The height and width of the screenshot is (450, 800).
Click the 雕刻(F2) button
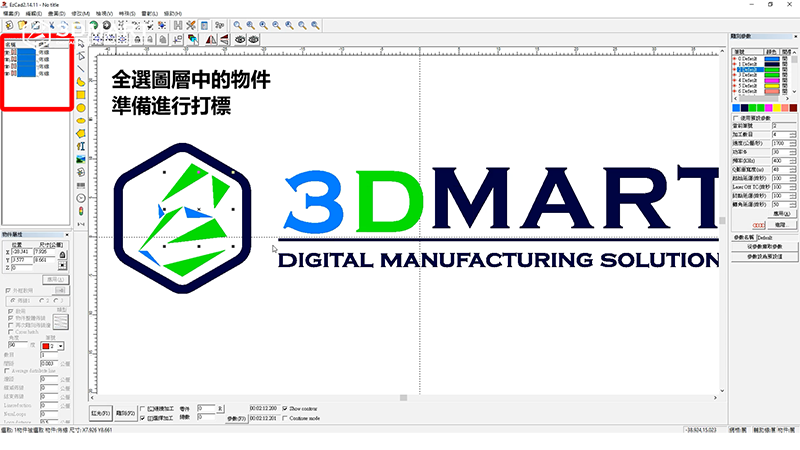pos(125,412)
